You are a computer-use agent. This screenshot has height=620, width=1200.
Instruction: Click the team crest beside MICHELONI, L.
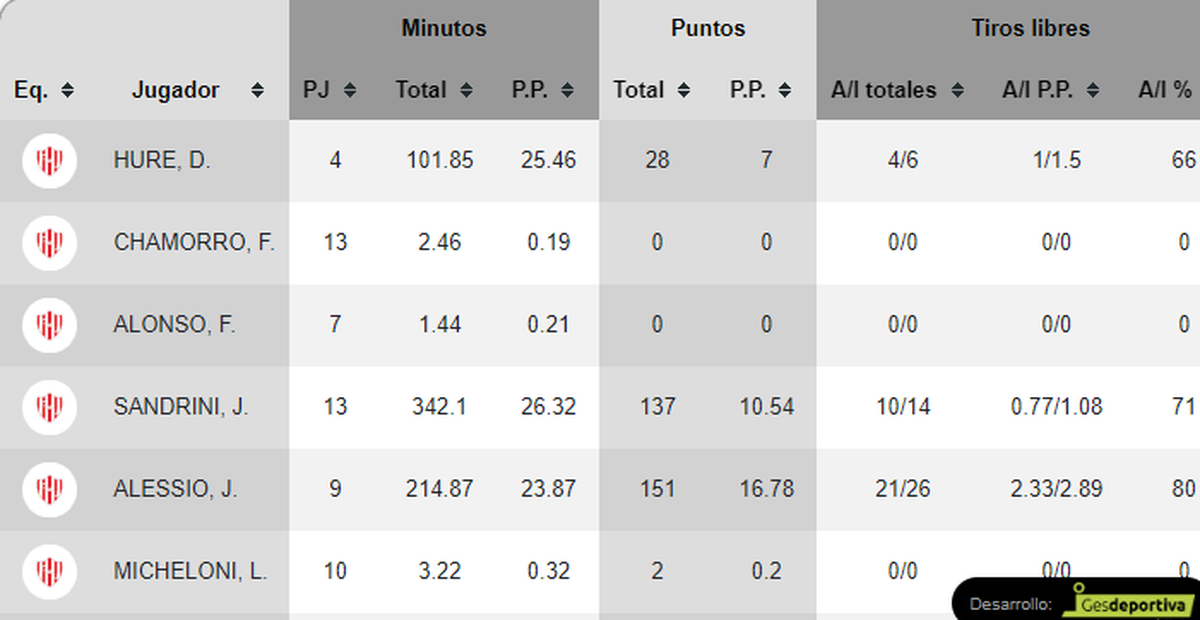click(50, 571)
